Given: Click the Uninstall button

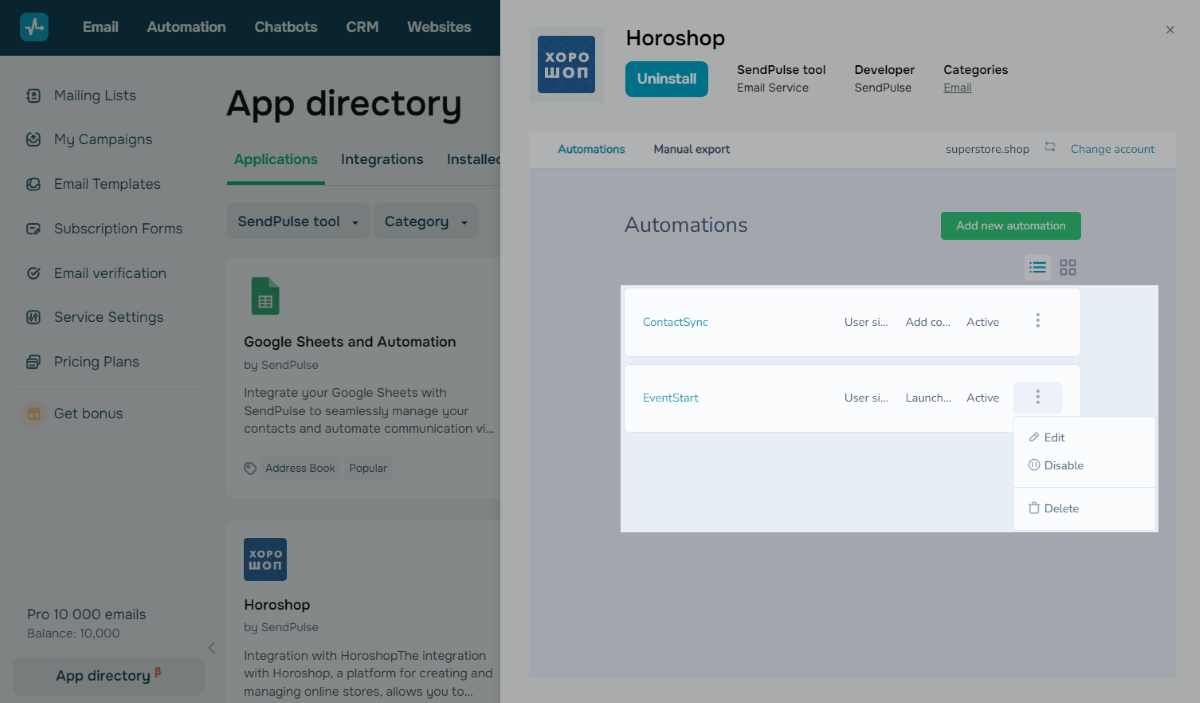Looking at the screenshot, I should [667, 79].
